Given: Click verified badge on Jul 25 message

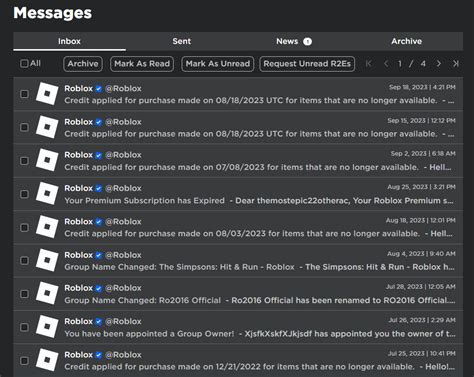Looking at the screenshot, I should tap(99, 355).
